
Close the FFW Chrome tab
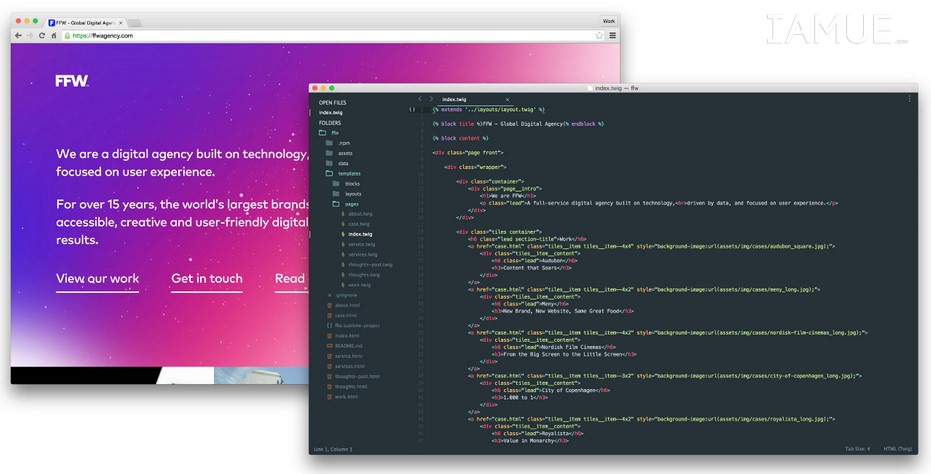click(x=121, y=23)
